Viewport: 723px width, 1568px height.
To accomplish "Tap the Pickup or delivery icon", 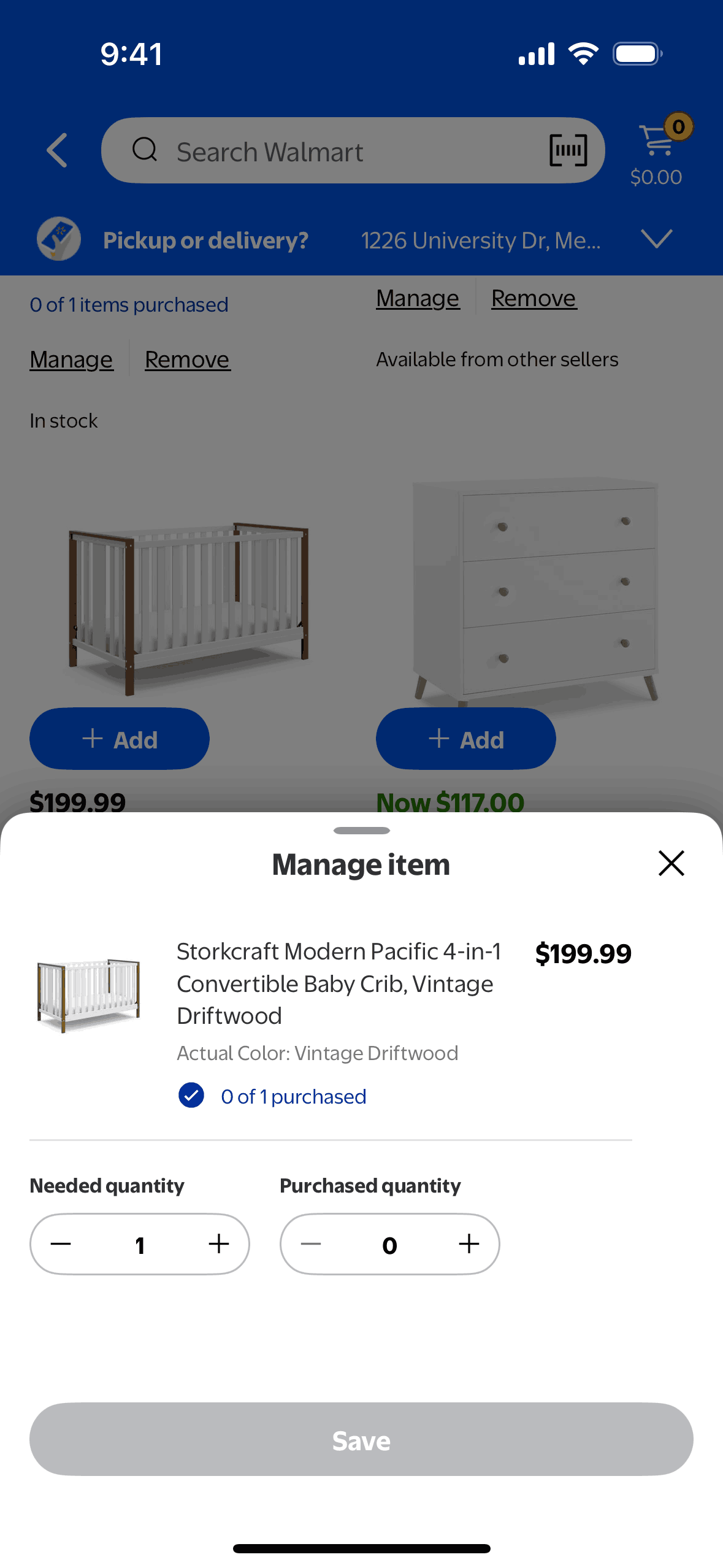I will point(58,239).
